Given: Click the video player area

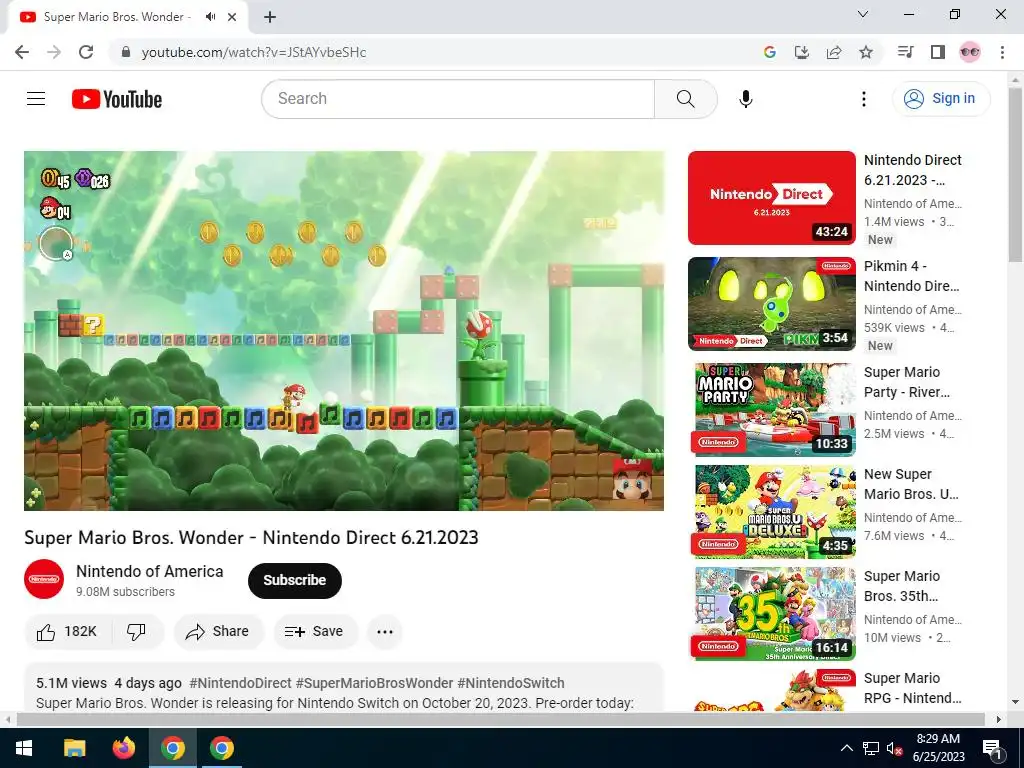Looking at the screenshot, I should point(344,330).
